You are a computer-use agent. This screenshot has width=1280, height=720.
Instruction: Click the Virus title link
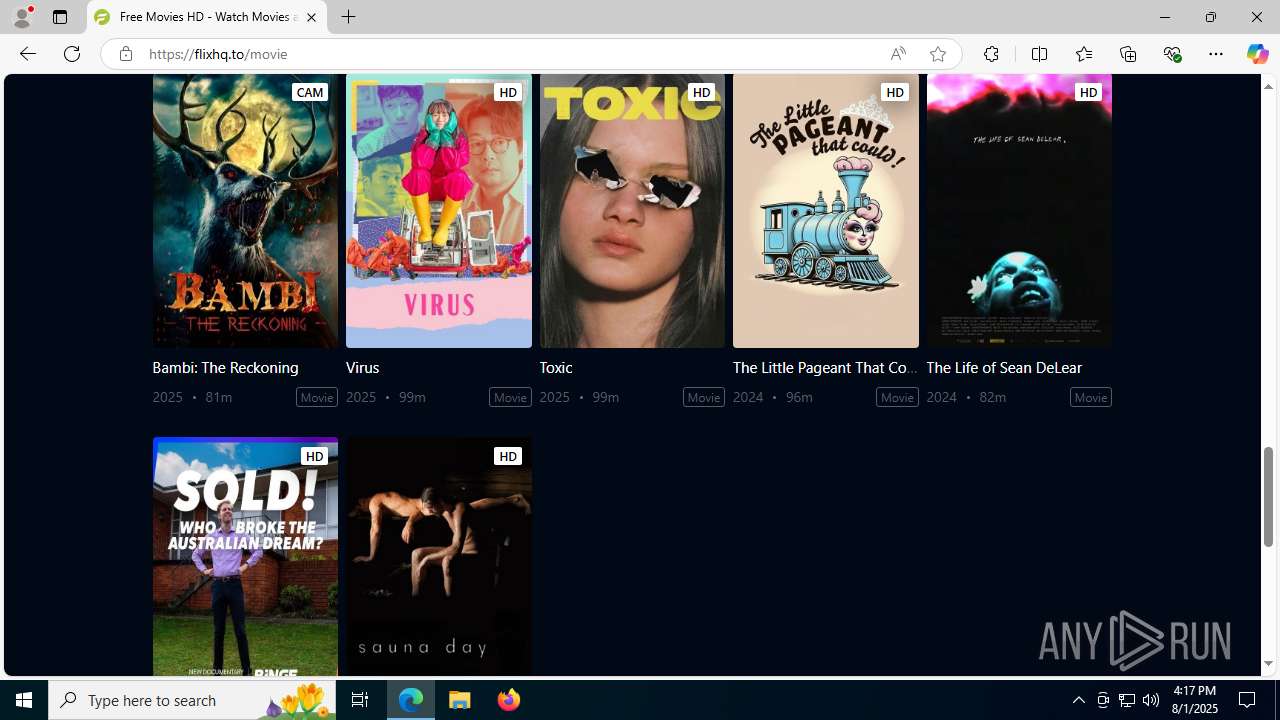pos(362,367)
